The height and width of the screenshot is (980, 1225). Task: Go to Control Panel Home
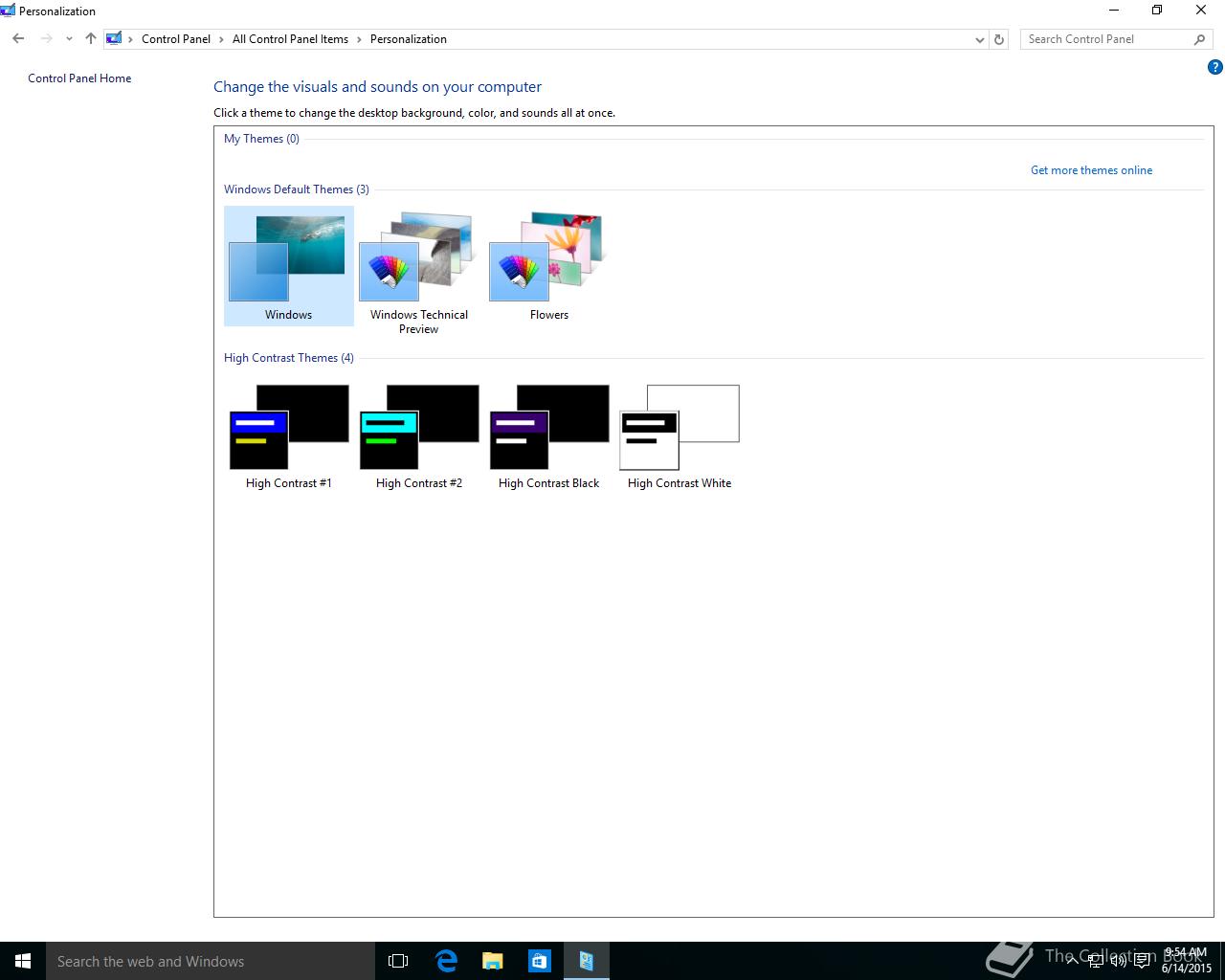(79, 78)
